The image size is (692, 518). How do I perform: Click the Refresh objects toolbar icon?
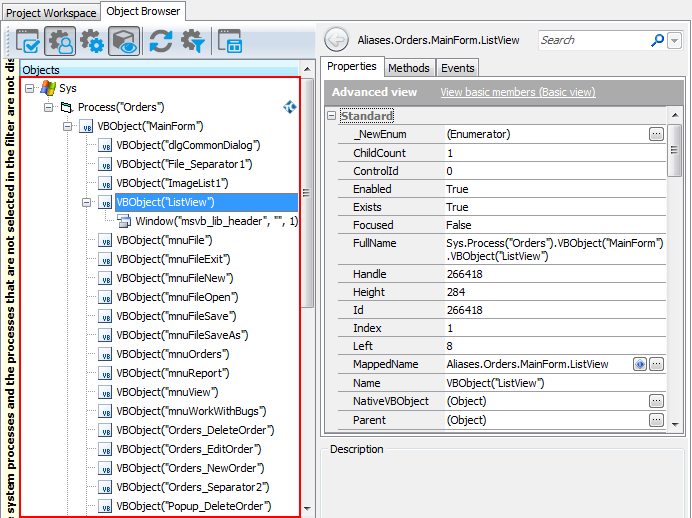pos(159,41)
